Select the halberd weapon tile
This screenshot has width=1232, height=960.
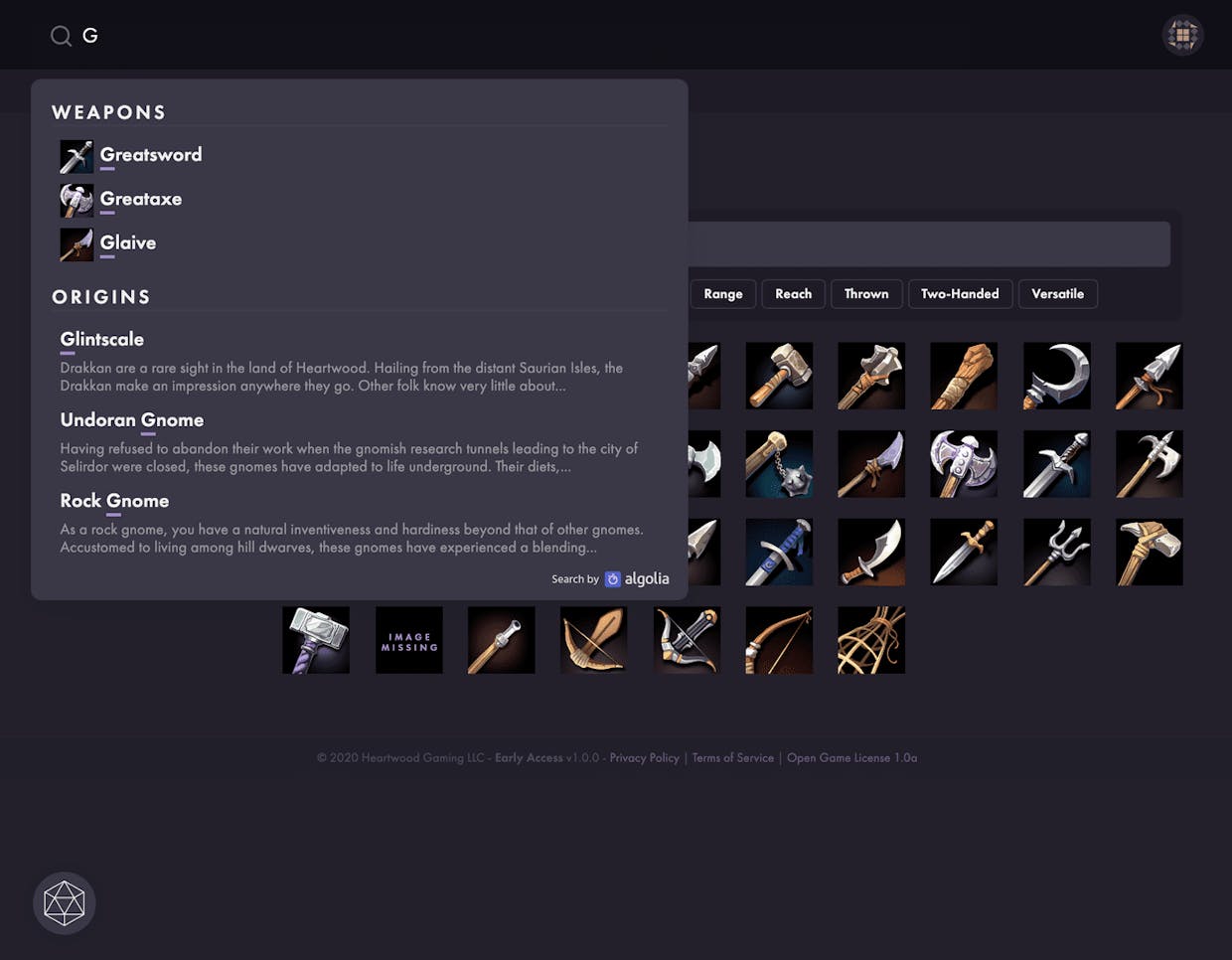coord(1150,464)
